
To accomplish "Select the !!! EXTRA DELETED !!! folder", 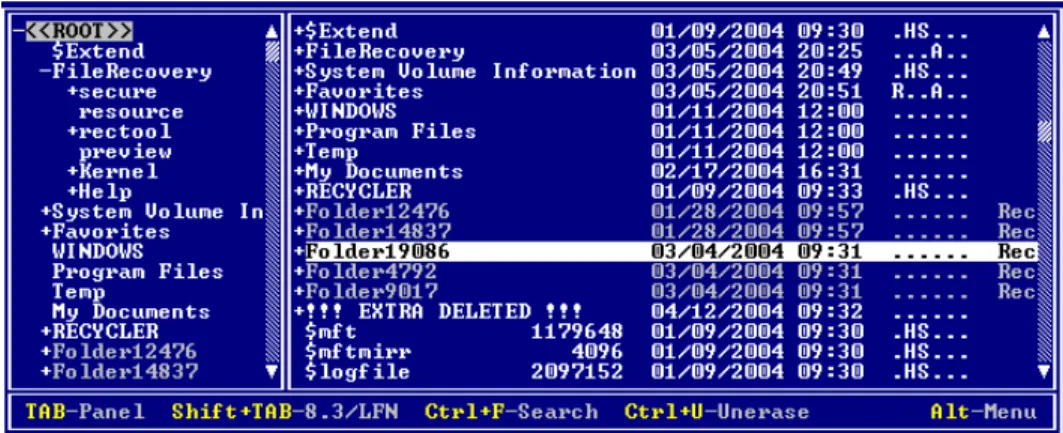I will point(664,312).
